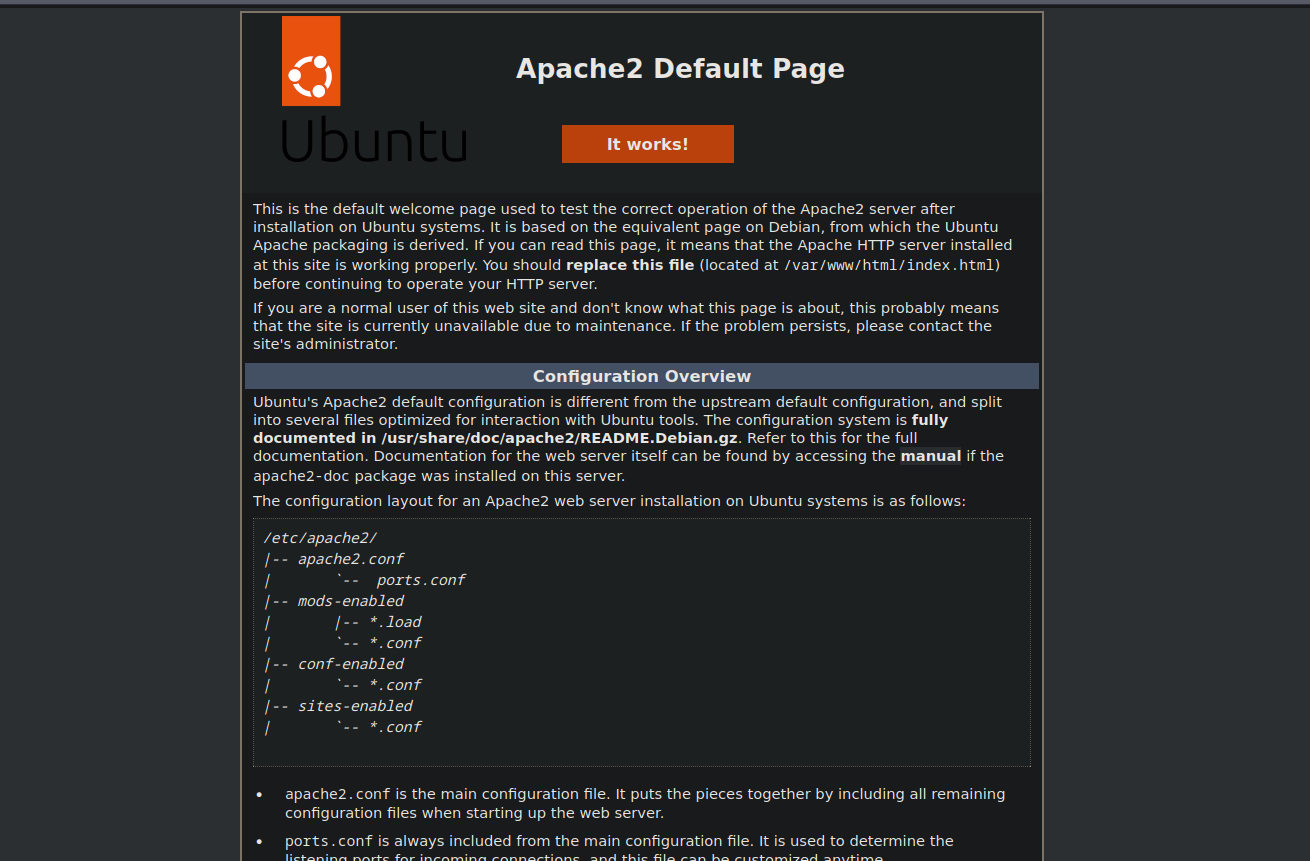This screenshot has width=1310, height=861.
Task: Click the "|-- conf-enabled" tree line
Action: (334, 664)
